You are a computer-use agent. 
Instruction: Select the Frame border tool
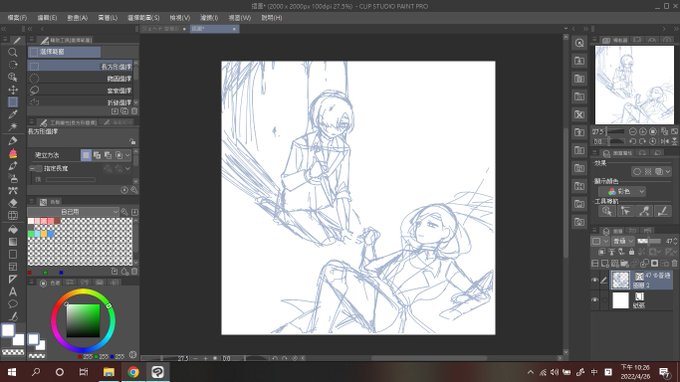click(13, 267)
